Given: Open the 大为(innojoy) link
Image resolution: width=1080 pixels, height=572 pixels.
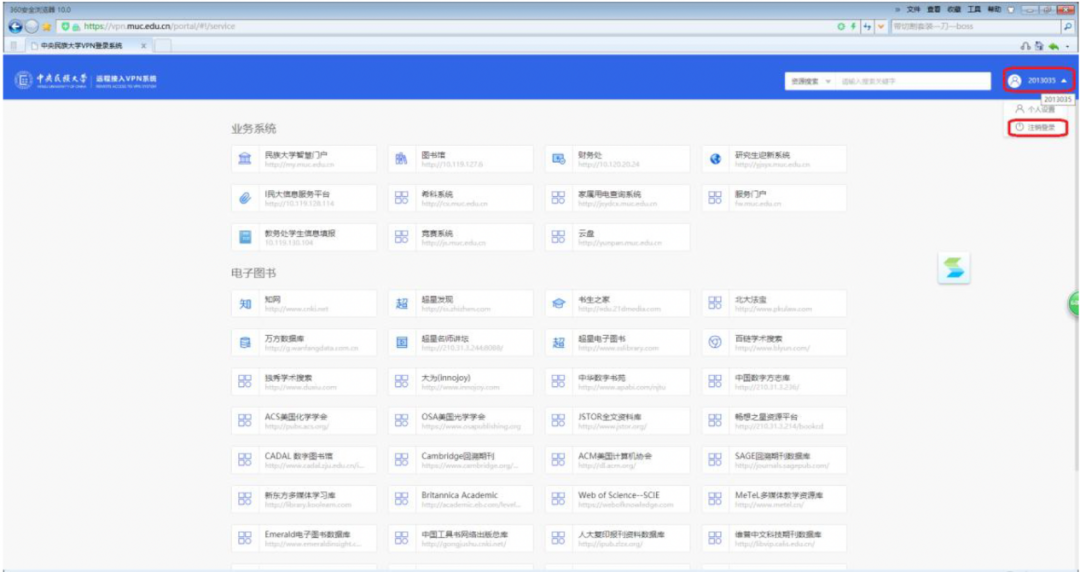Looking at the screenshot, I should (x=460, y=382).
